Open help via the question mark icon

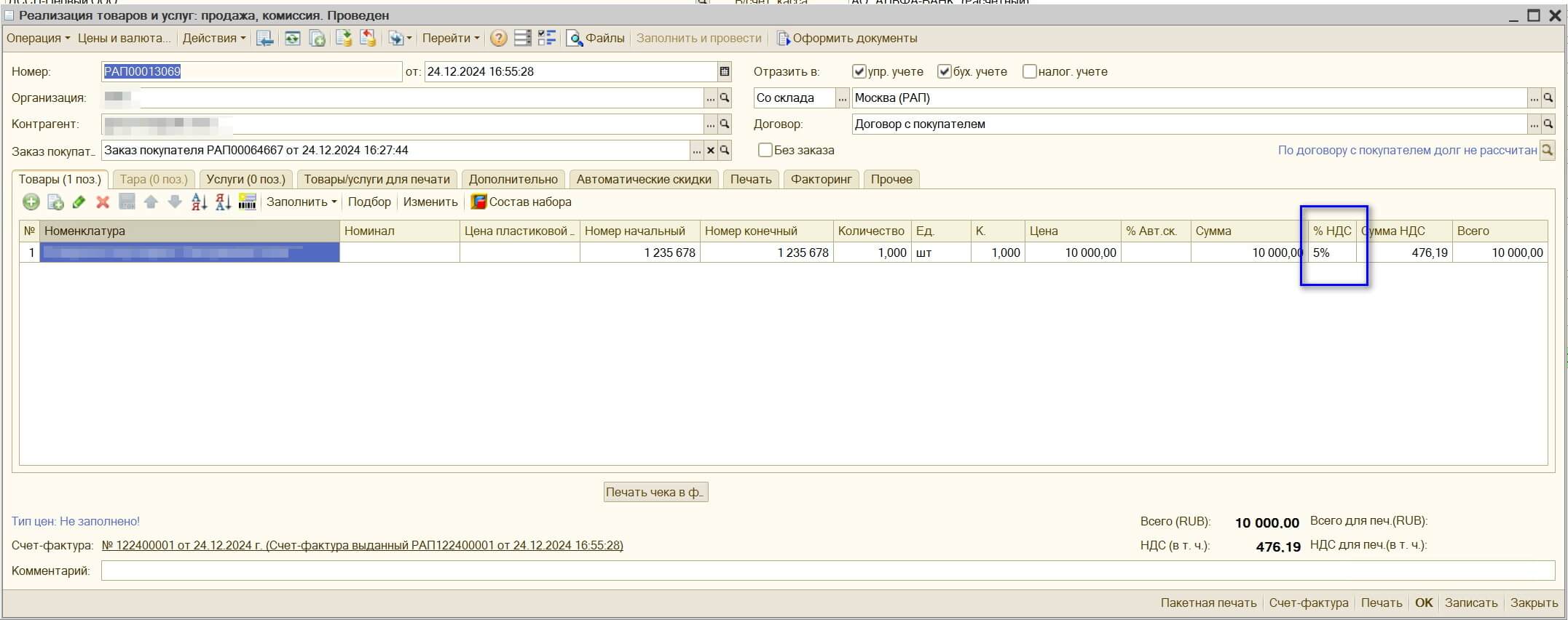[x=498, y=39]
